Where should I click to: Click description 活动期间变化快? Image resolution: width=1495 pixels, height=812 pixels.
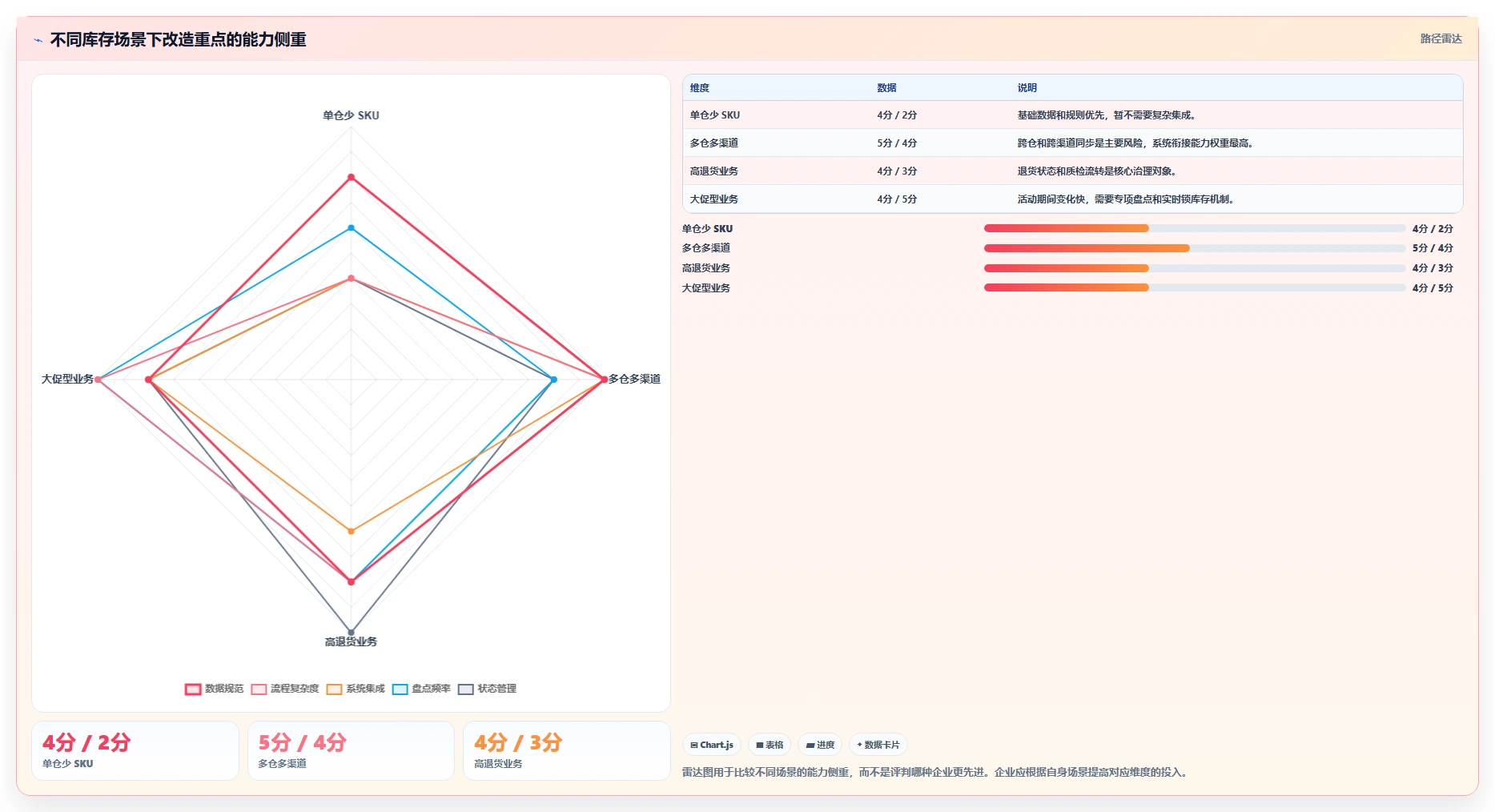pyautogui.click(x=1126, y=199)
